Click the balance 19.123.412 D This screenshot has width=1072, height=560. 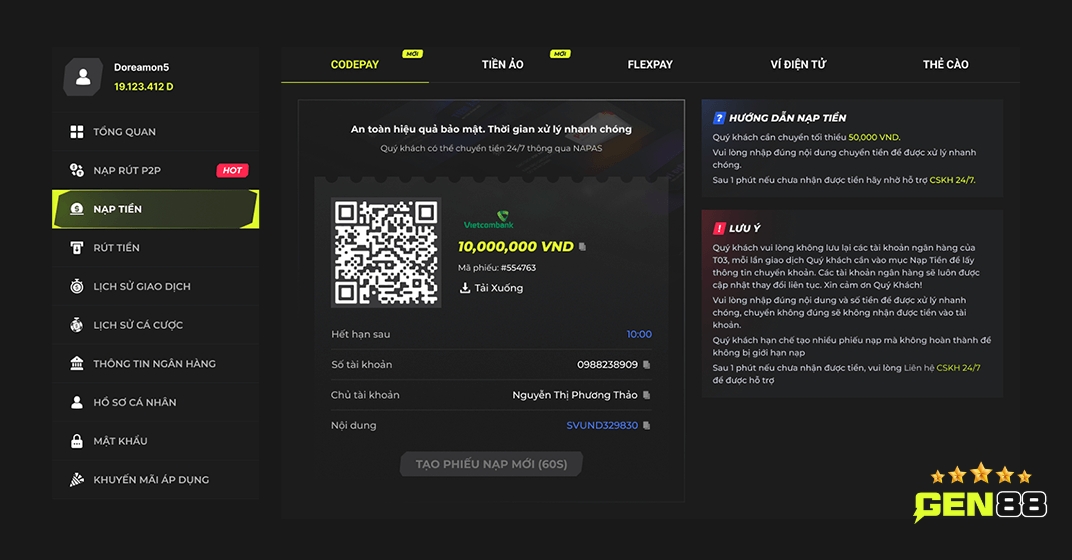(144, 87)
